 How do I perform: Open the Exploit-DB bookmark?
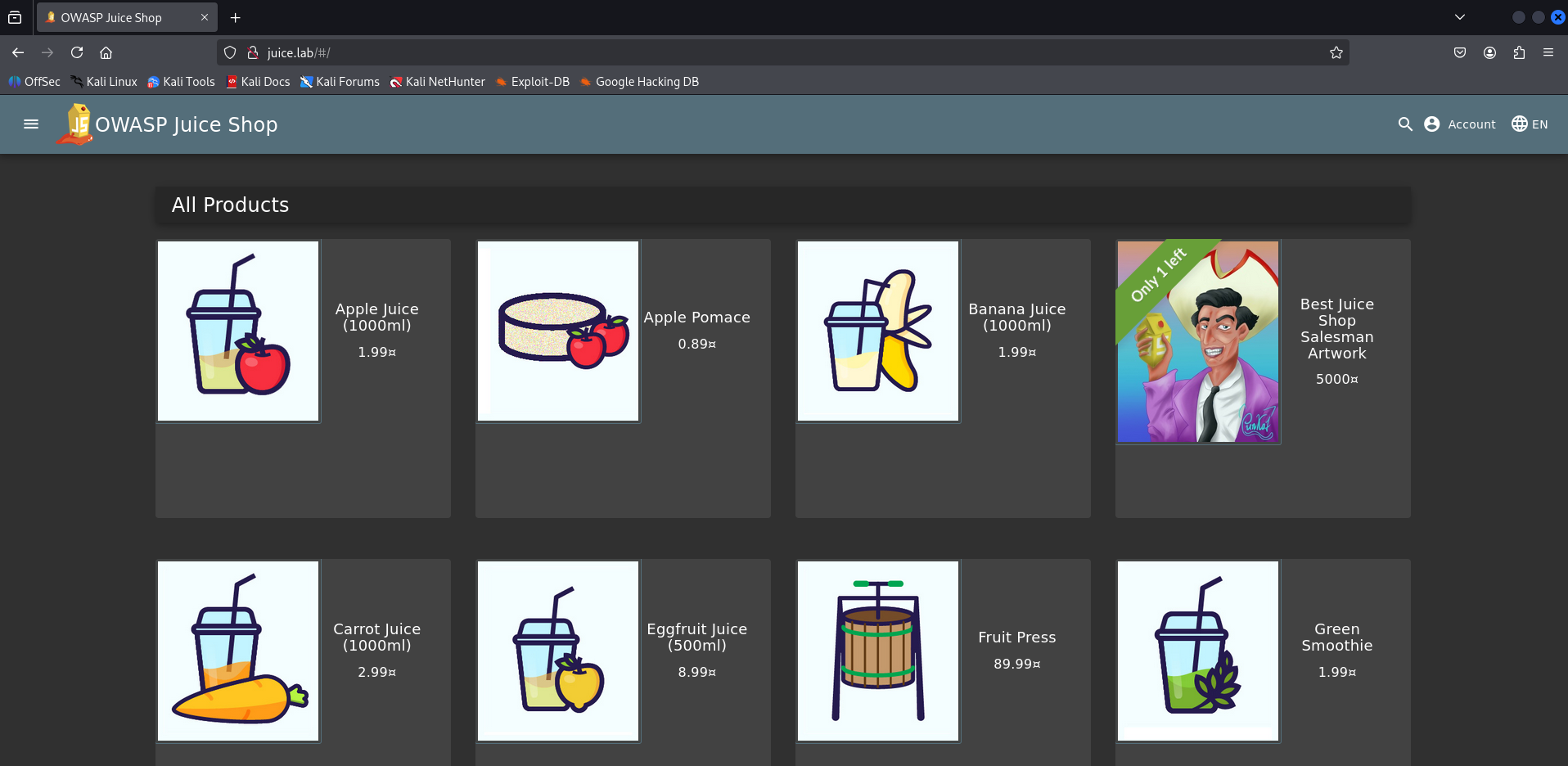532,82
